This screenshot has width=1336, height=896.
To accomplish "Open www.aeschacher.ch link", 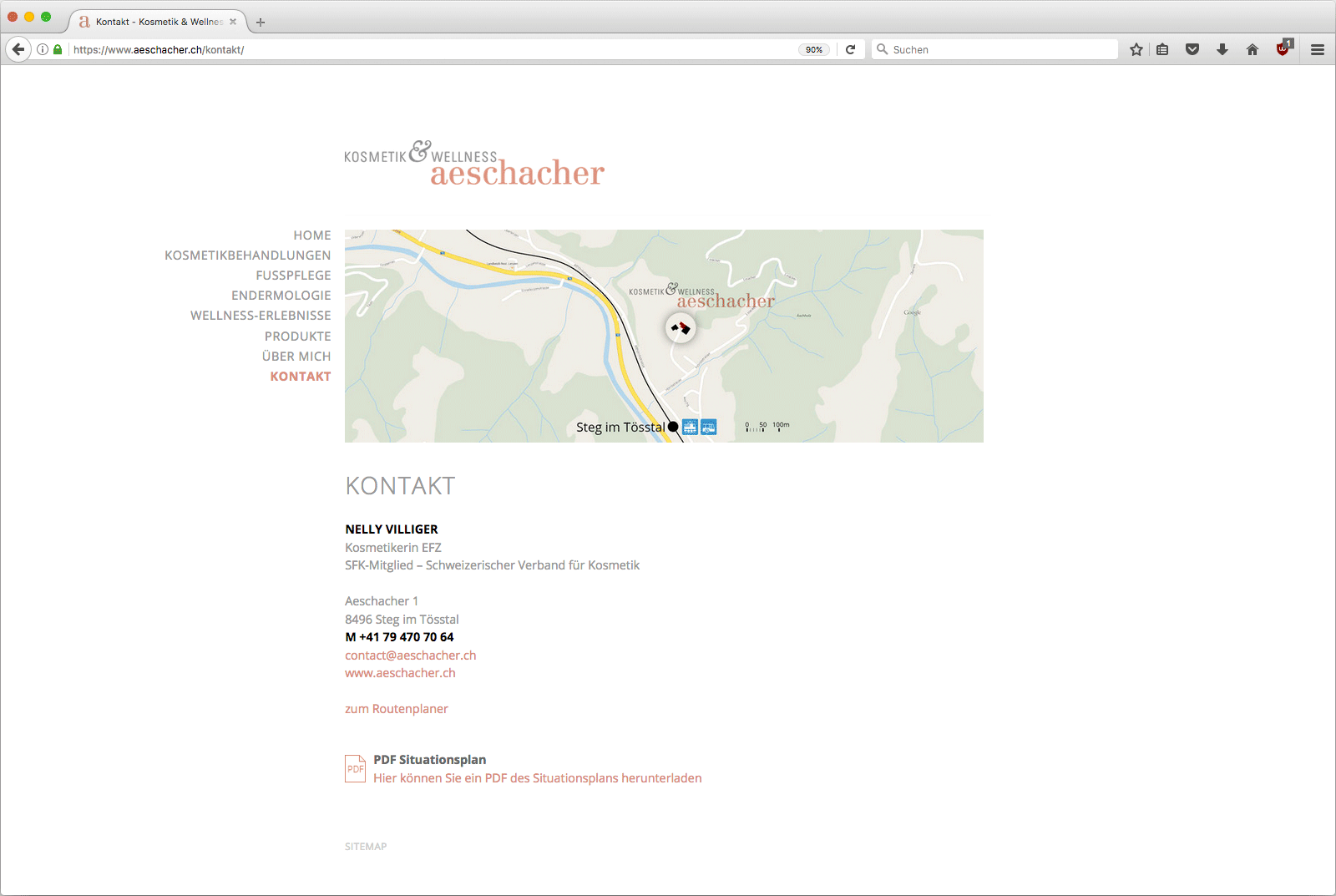I will click(400, 673).
